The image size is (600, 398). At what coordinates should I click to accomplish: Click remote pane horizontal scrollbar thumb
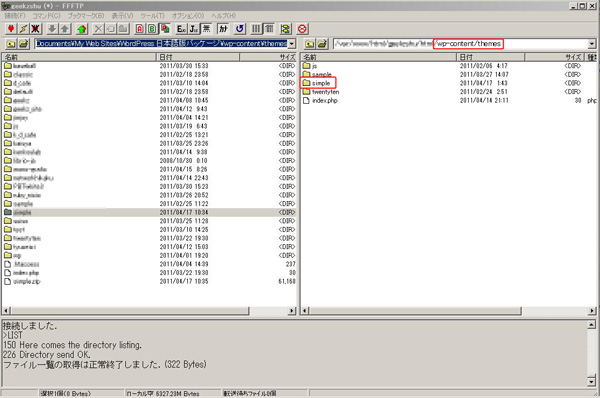point(415,310)
